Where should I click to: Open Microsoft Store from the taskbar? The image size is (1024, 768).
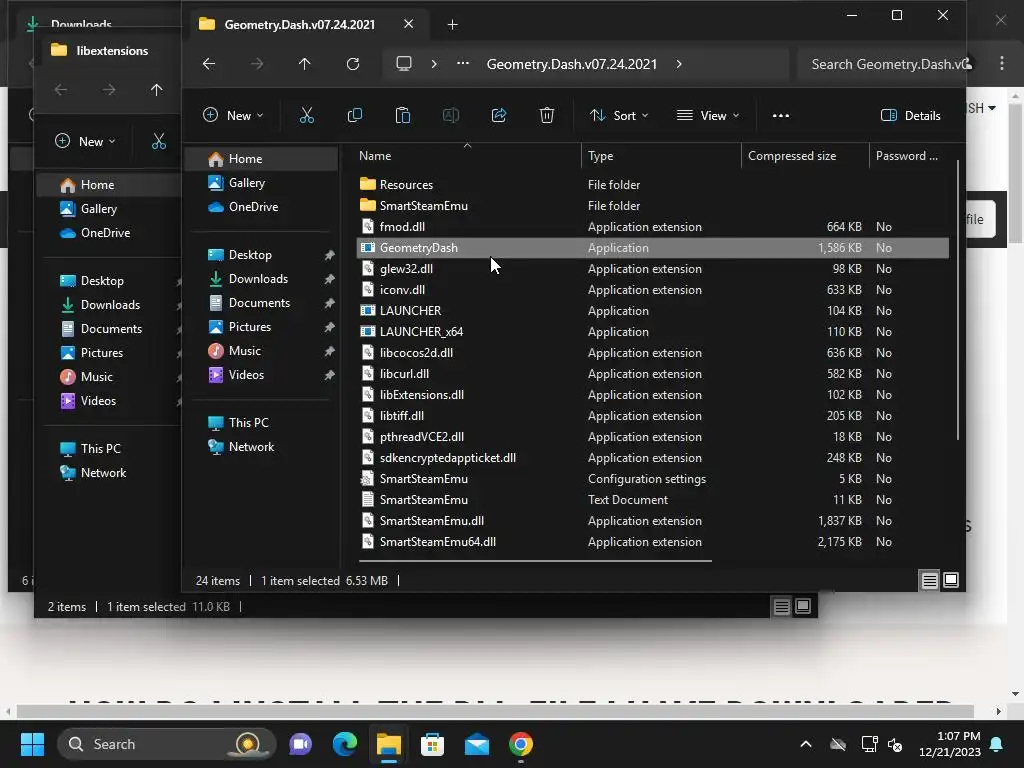tap(432, 744)
